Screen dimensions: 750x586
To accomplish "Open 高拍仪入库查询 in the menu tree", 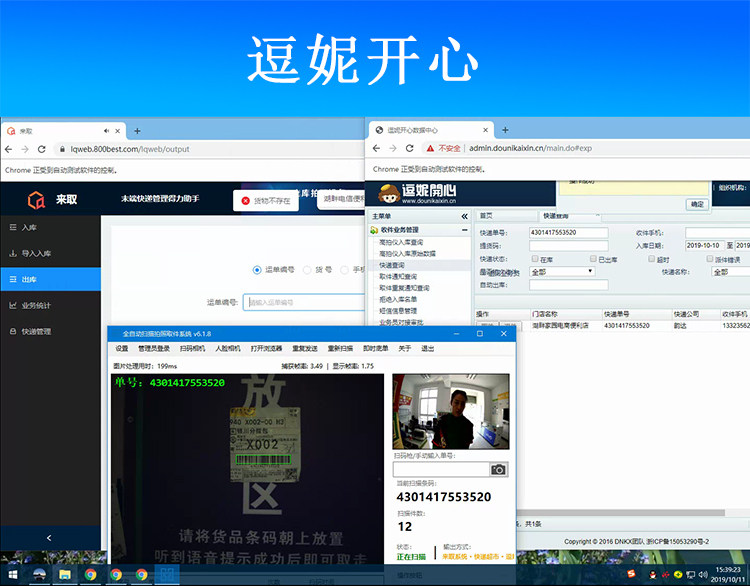I will tap(401, 242).
